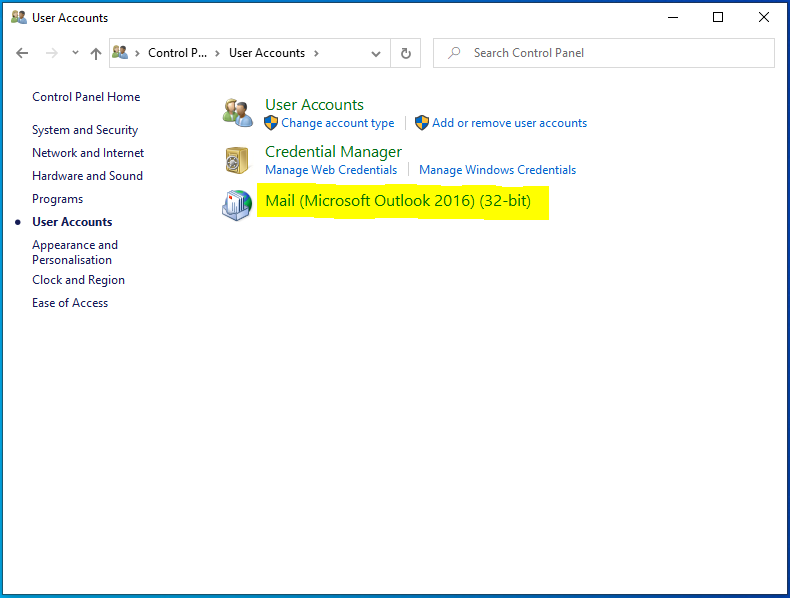This screenshot has width=790, height=598.
Task: Refresh the Control Panel view
Action: coord(406,53)
